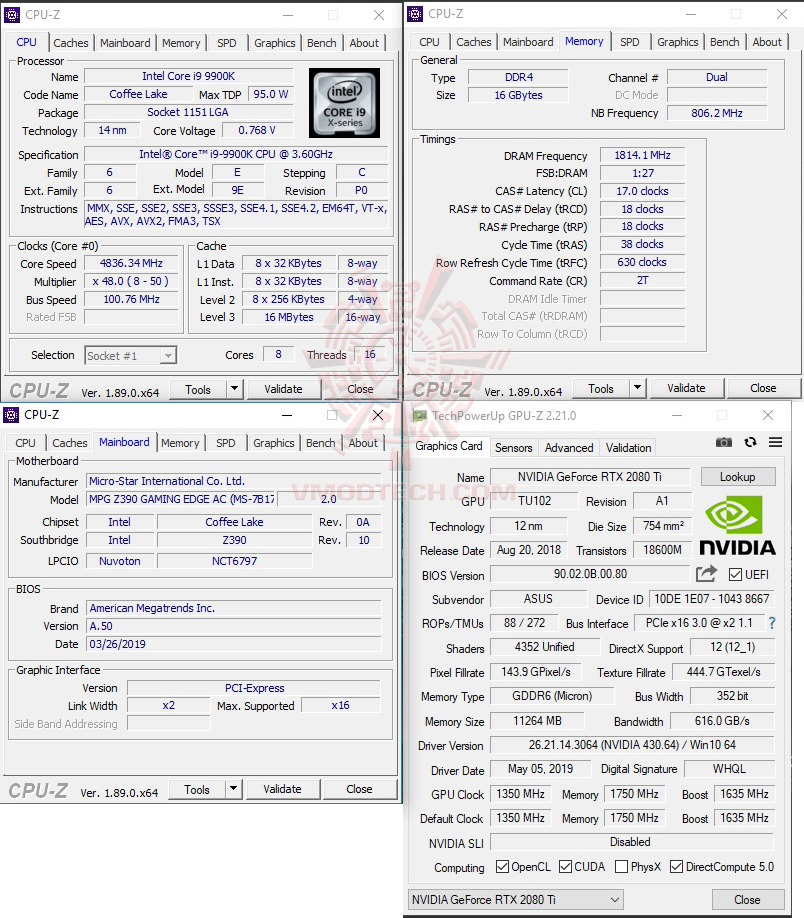This screenshot has width=804, height=918.
Task: Click the CPU-Z app icon in Mainboard window title bar
Action: (11, 415)
